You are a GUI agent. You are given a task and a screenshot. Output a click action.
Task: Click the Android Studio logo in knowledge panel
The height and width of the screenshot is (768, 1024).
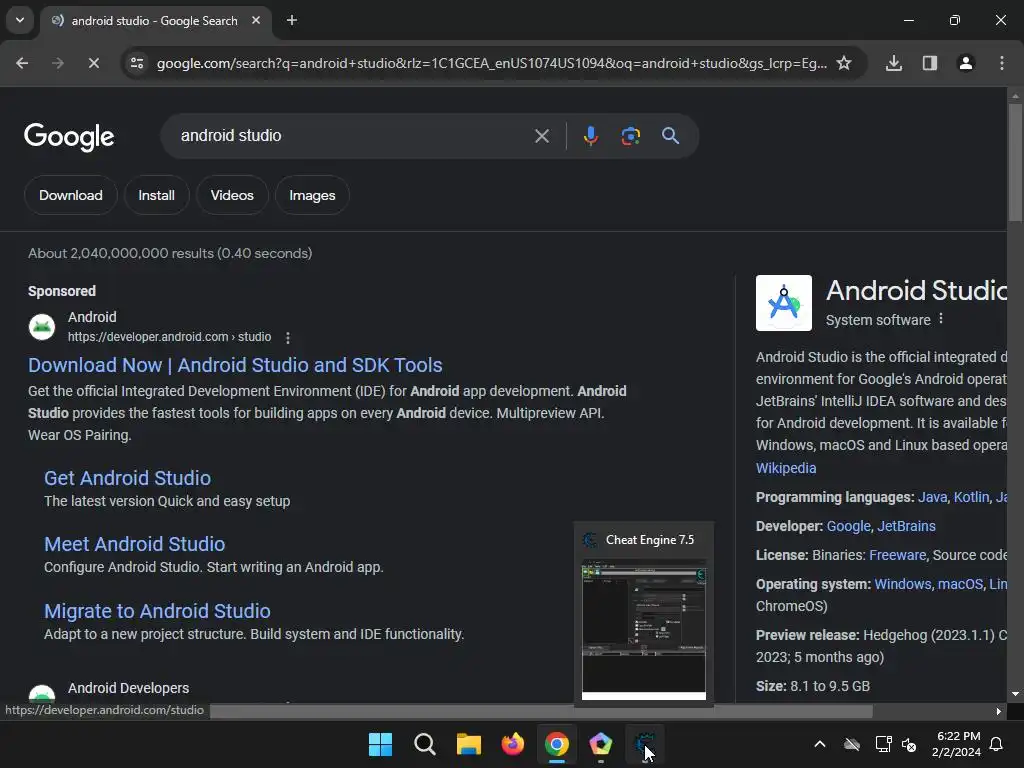click(x=784, y=303)
